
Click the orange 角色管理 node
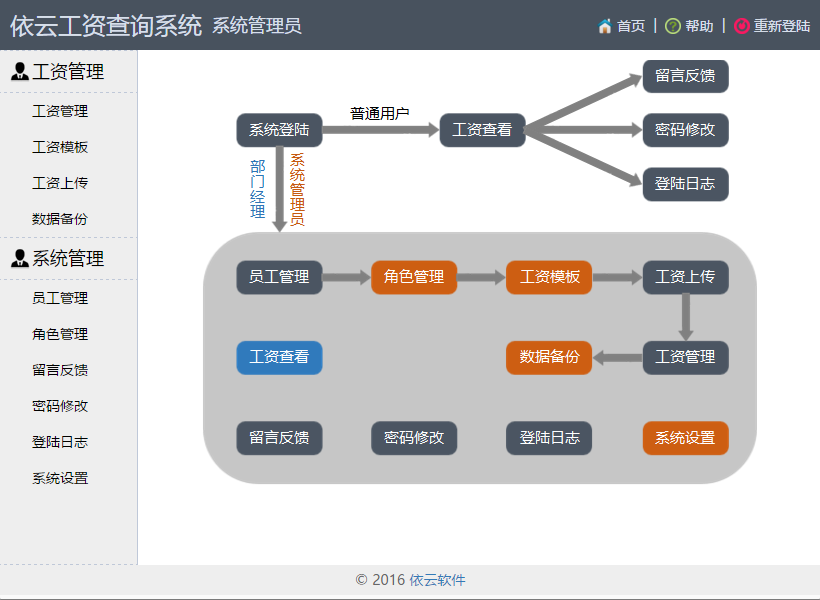(x=414, y=277)
